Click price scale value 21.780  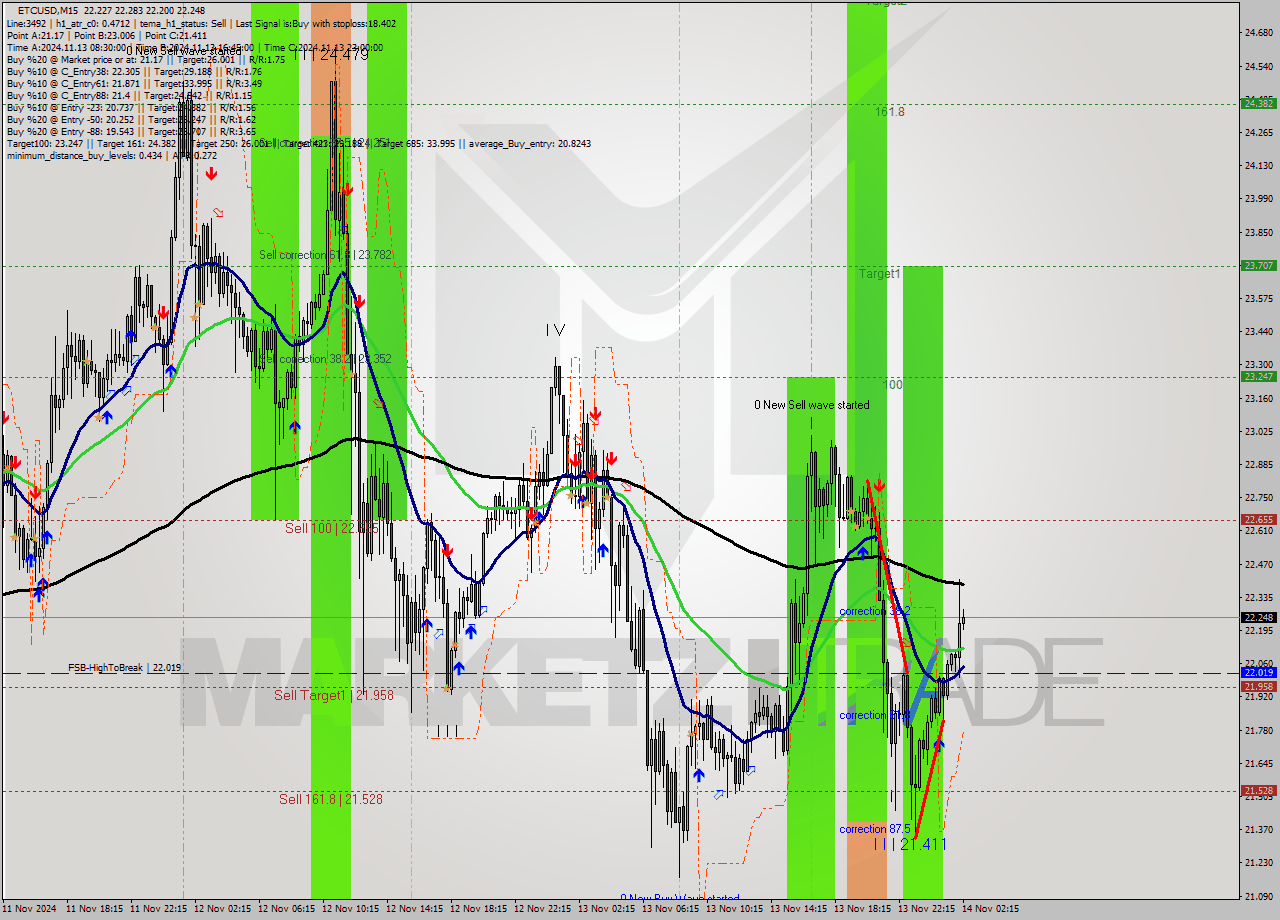tap(1258, 730)
